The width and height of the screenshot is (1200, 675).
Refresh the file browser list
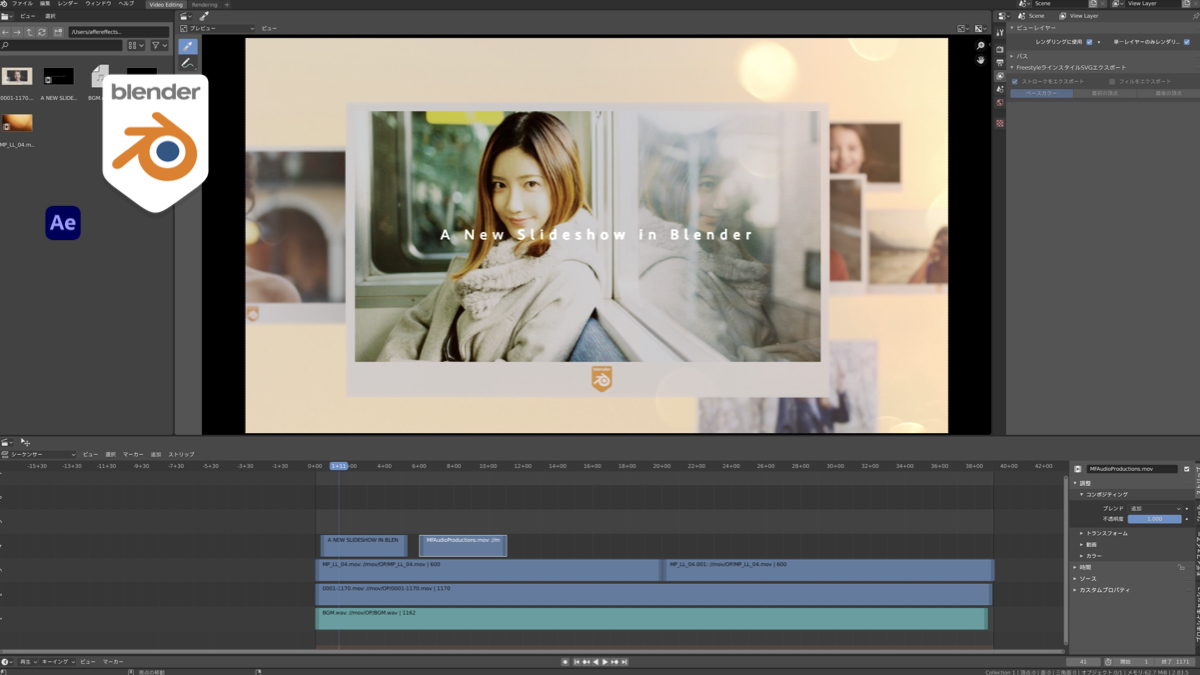coord(41,32)
